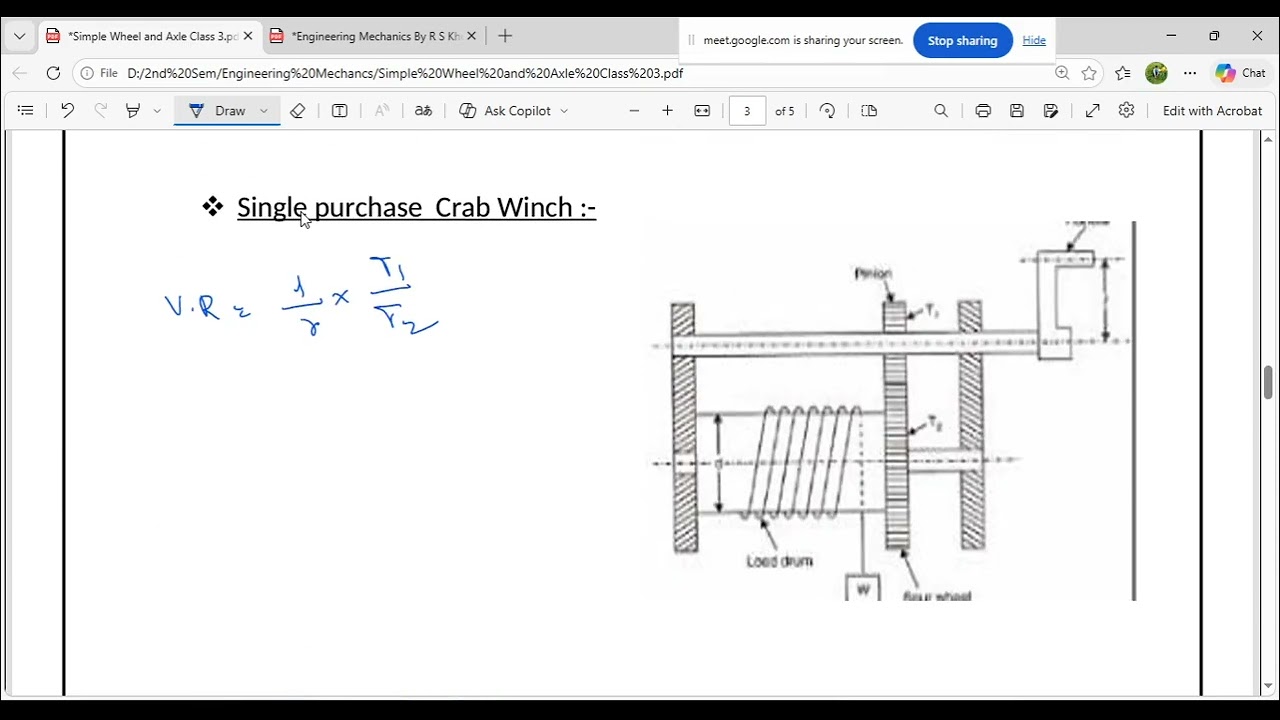Select the Erase tool
This screenshot has height=720, width=1280.
point(297,111)
